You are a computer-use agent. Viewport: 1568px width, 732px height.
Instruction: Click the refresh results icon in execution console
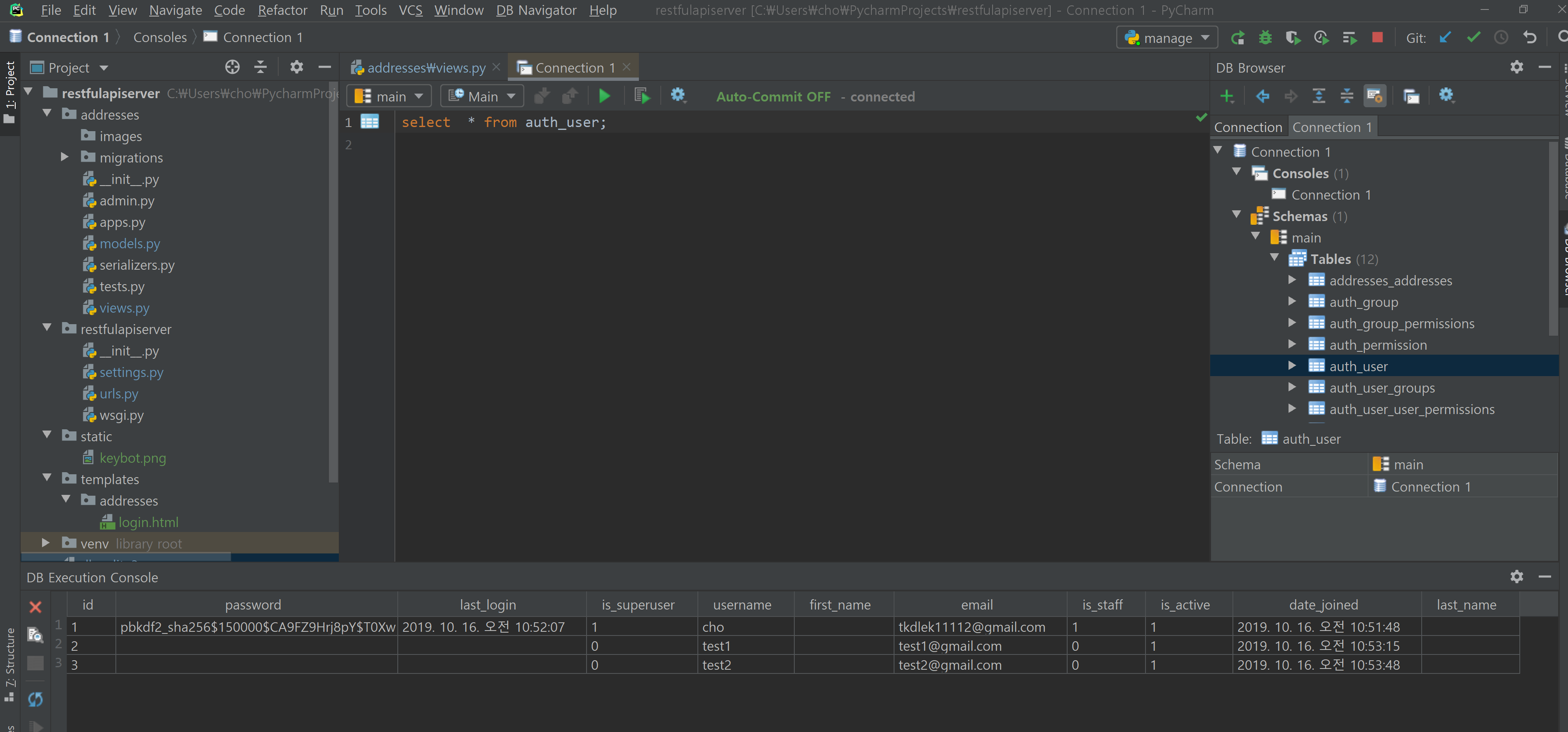point(35,699)
